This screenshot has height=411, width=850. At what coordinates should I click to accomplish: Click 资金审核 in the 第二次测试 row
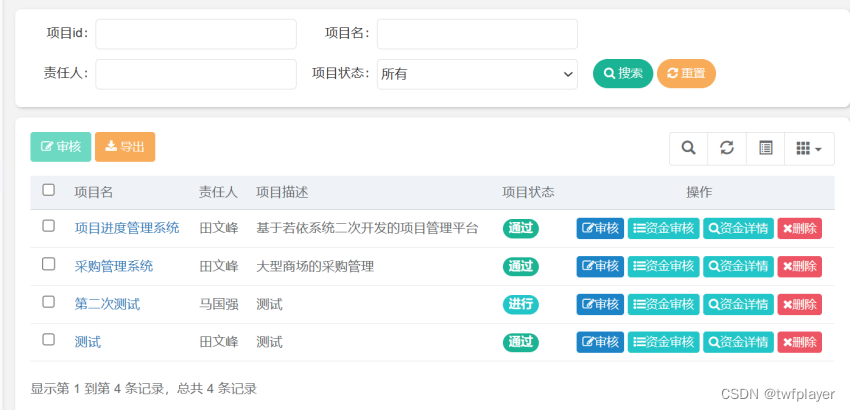pos(664,304)
